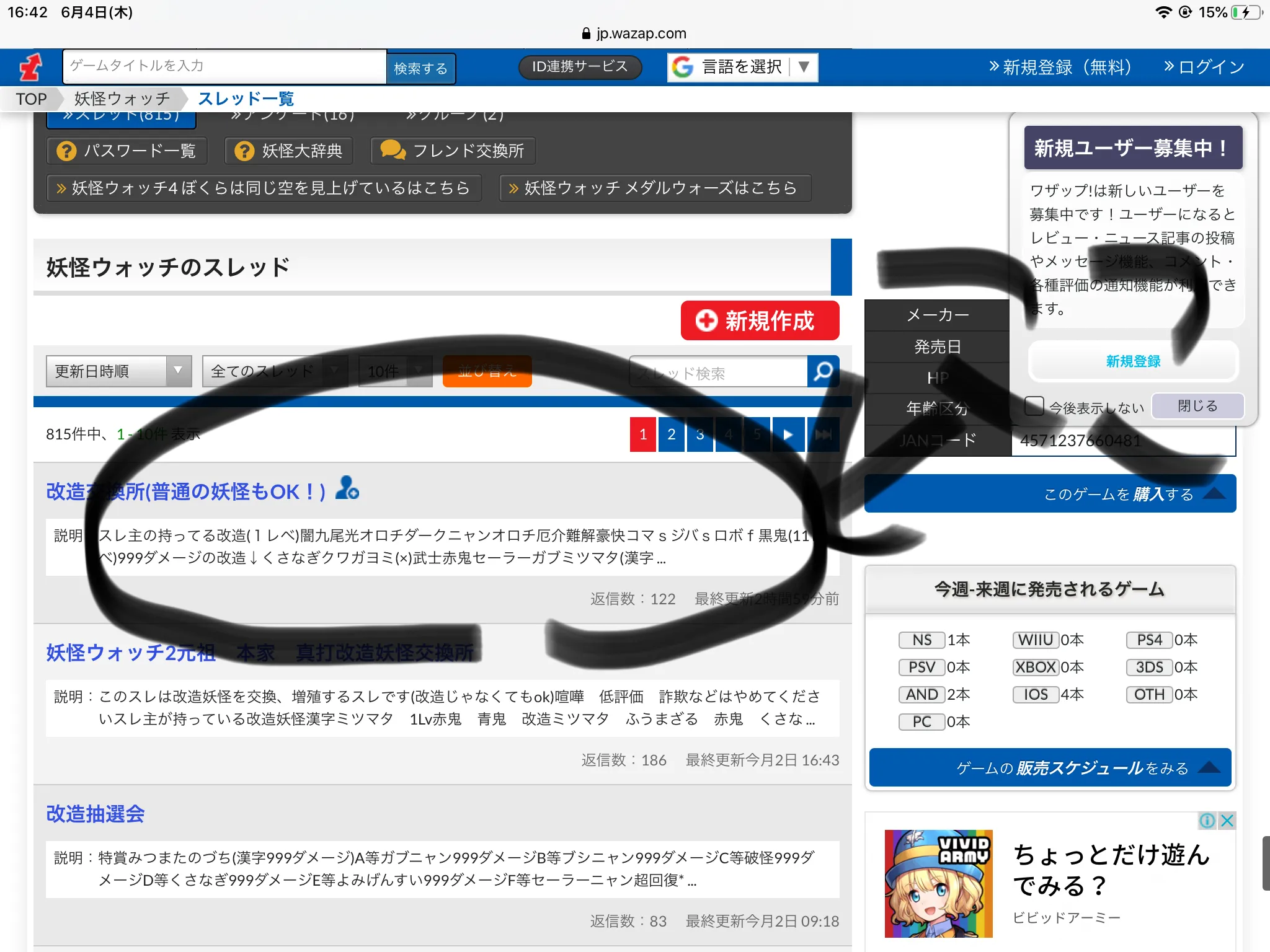The image size is (1270, 952).
Task: Click the ログイン link
Action: pos(1204,67)
